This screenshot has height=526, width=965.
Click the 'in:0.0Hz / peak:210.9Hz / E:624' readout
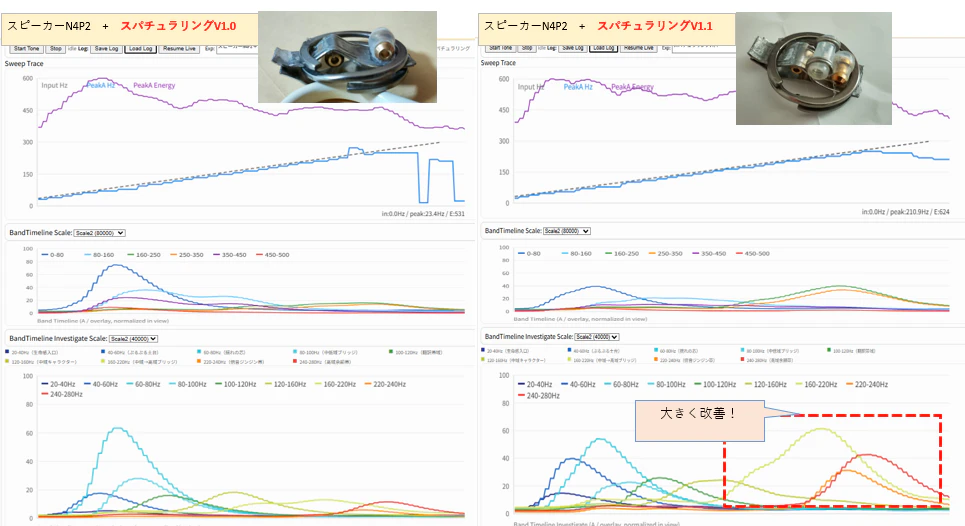(905, 212)
